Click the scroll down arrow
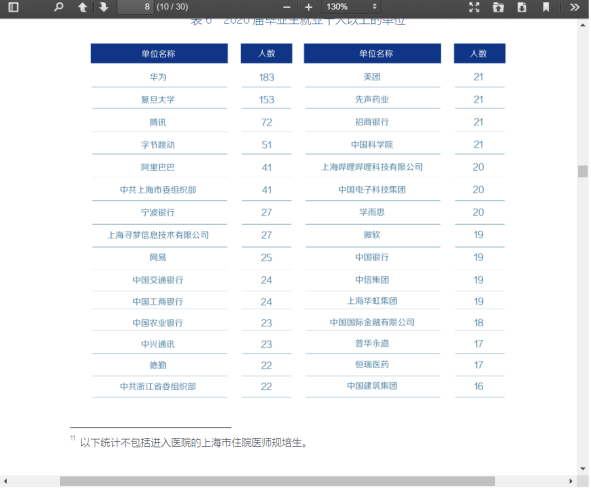The height and width of the screenshot is (492, 591). coord(583,469)
